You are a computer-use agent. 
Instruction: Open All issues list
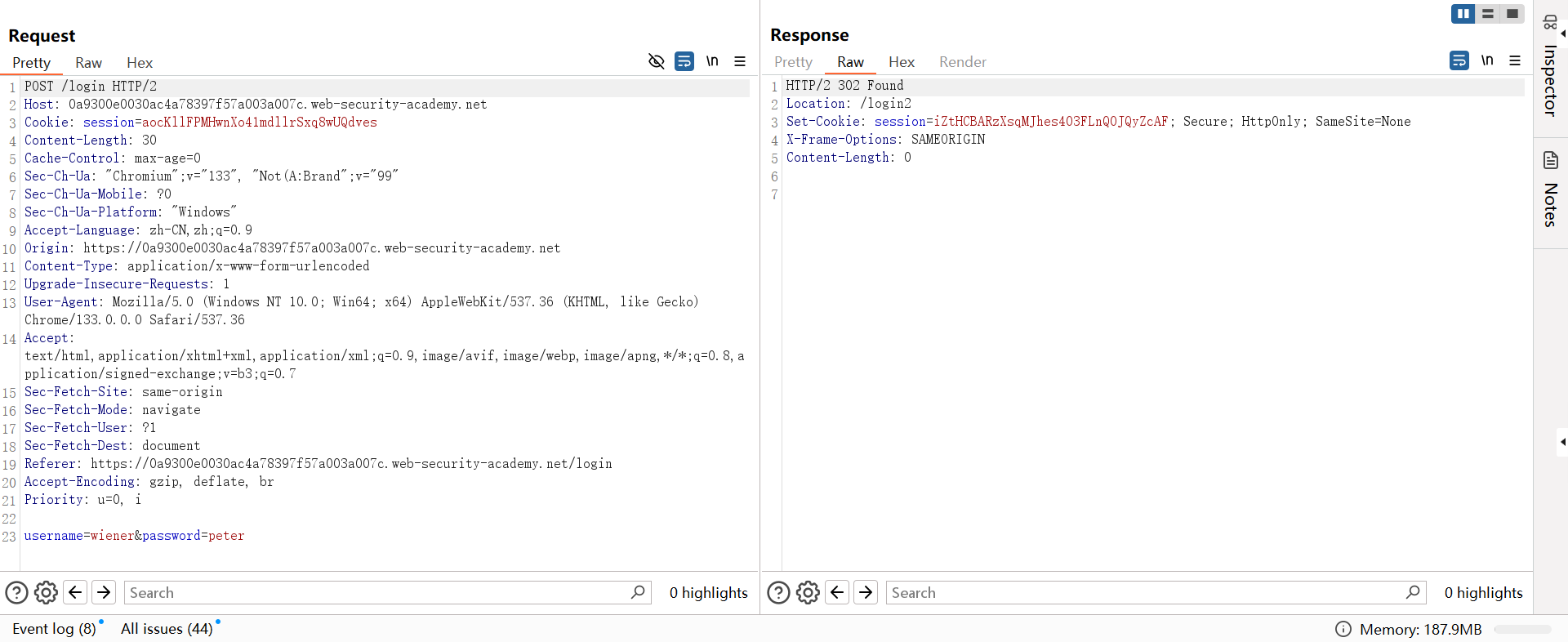(167, 628)
